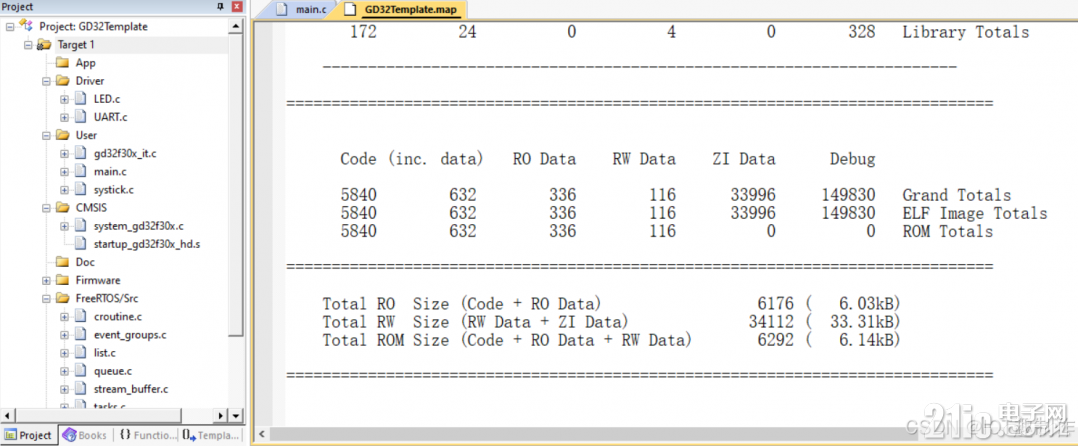Viewport: 1078px width, 446px height.
Task: Toggle auto-hide pin on Project panel
Action: click(x=220, y=7)
